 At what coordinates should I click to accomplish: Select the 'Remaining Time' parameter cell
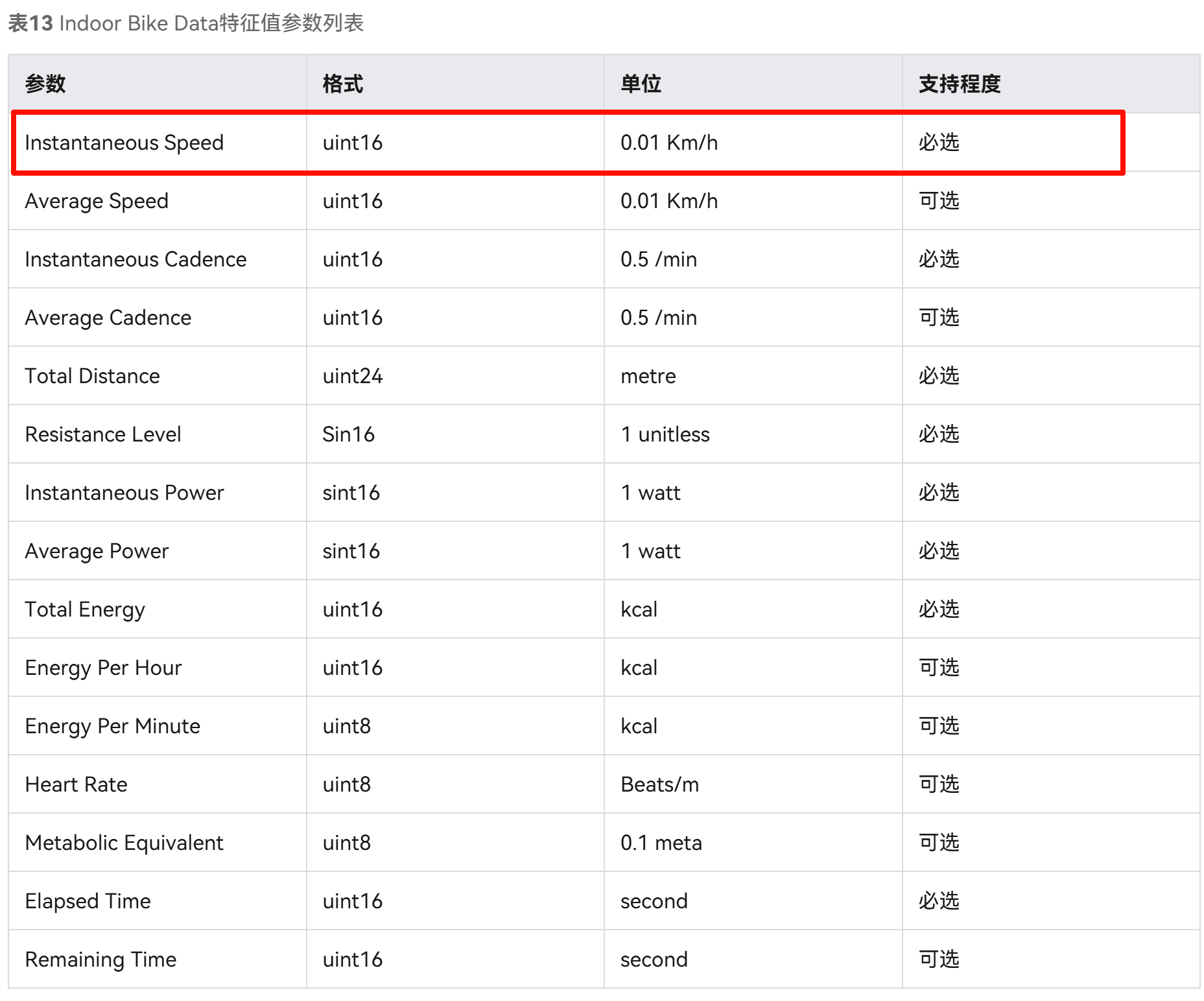tap(100, 960)
